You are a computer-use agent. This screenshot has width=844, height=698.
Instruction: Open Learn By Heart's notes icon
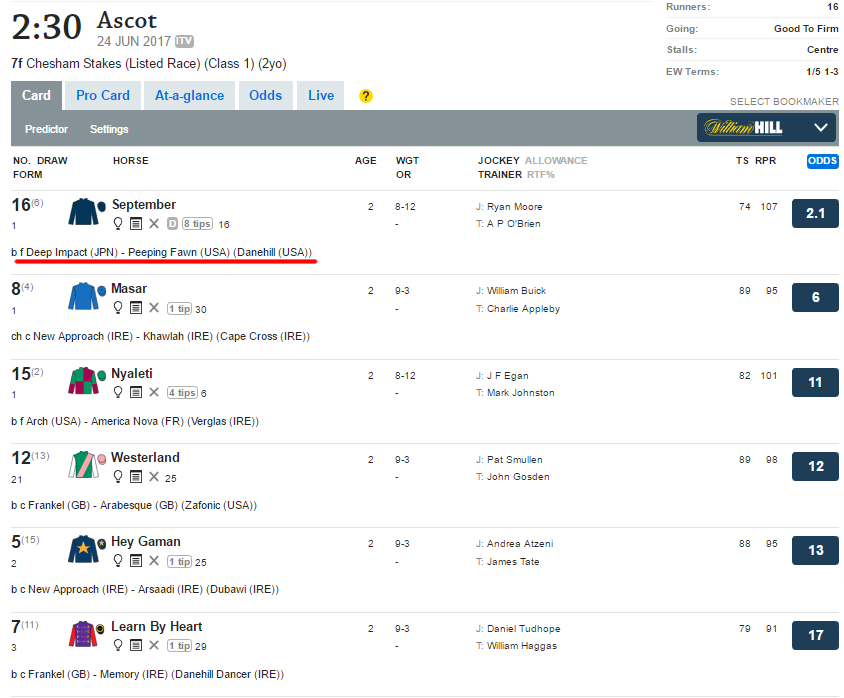pyautogui.click(x=136, y=646)
